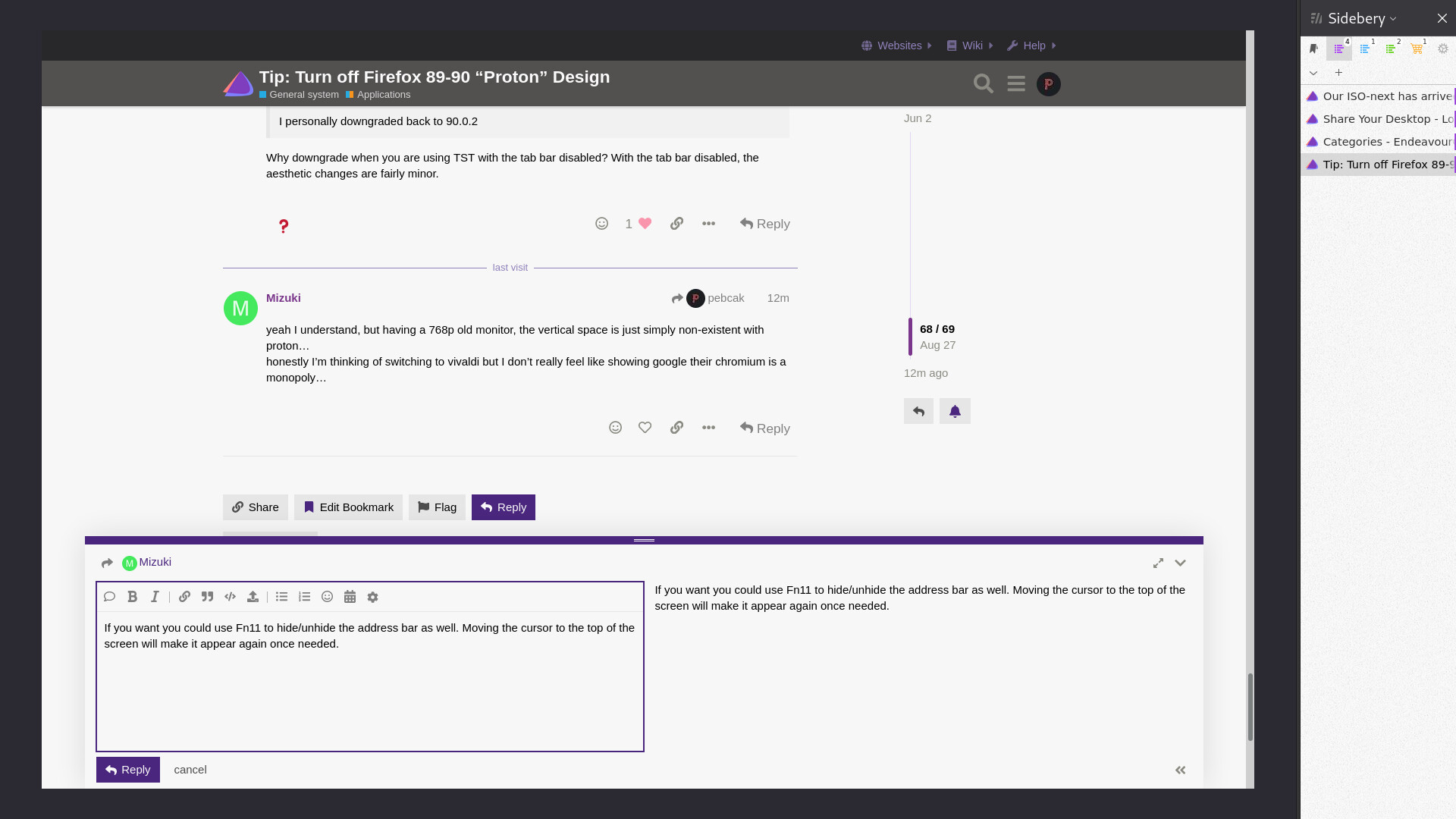1456x819 pixels.
Task: Click the topic timeline 68 / 69 scroller
Action: click(x=932, y=337)
